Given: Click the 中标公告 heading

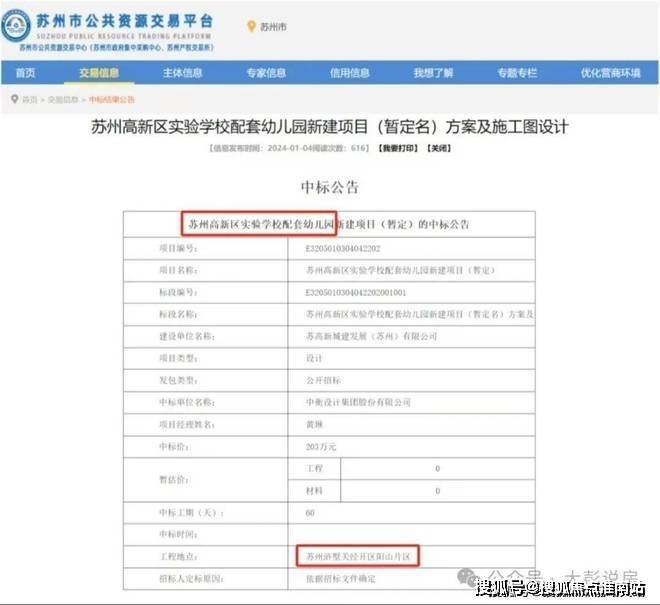Looking at the screenshot, I should pos(330,187).
